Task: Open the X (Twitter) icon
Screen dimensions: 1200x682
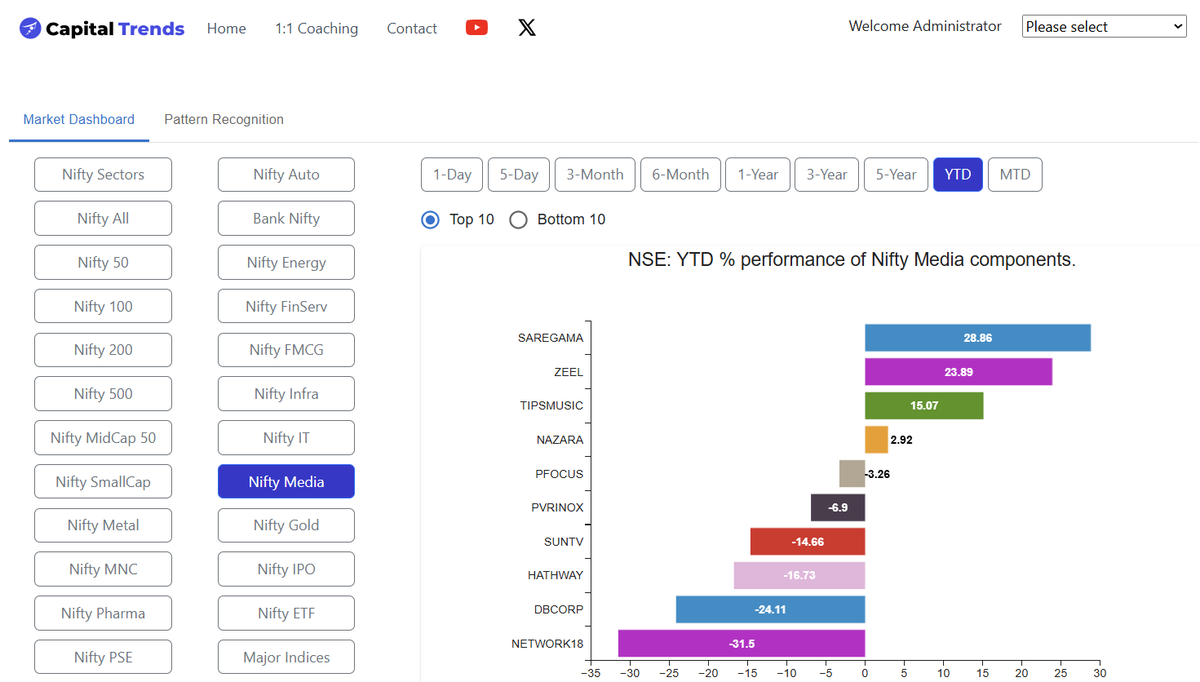Action: pos(527,28)
